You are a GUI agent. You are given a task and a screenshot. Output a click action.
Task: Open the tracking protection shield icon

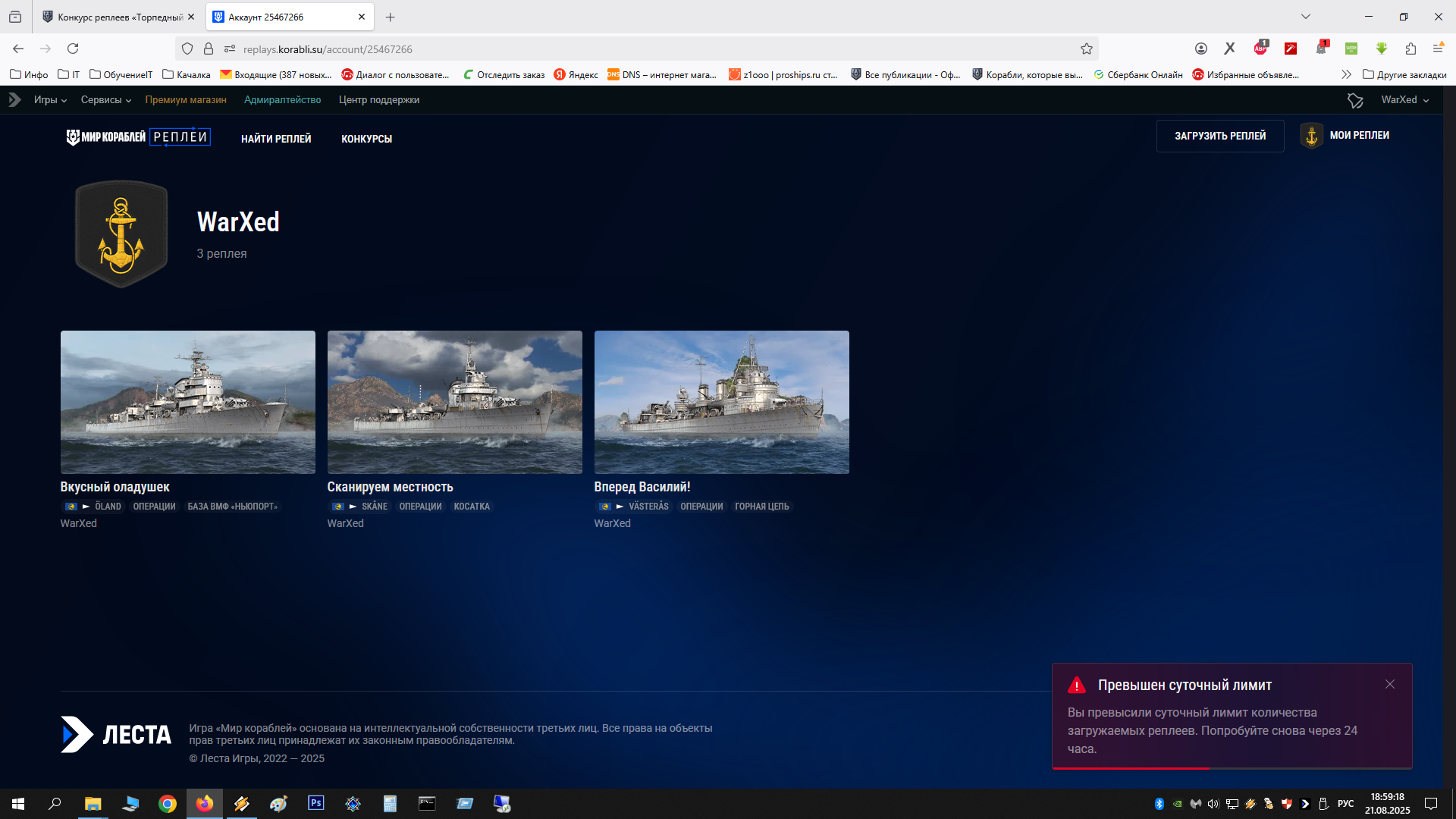(187, 49)
